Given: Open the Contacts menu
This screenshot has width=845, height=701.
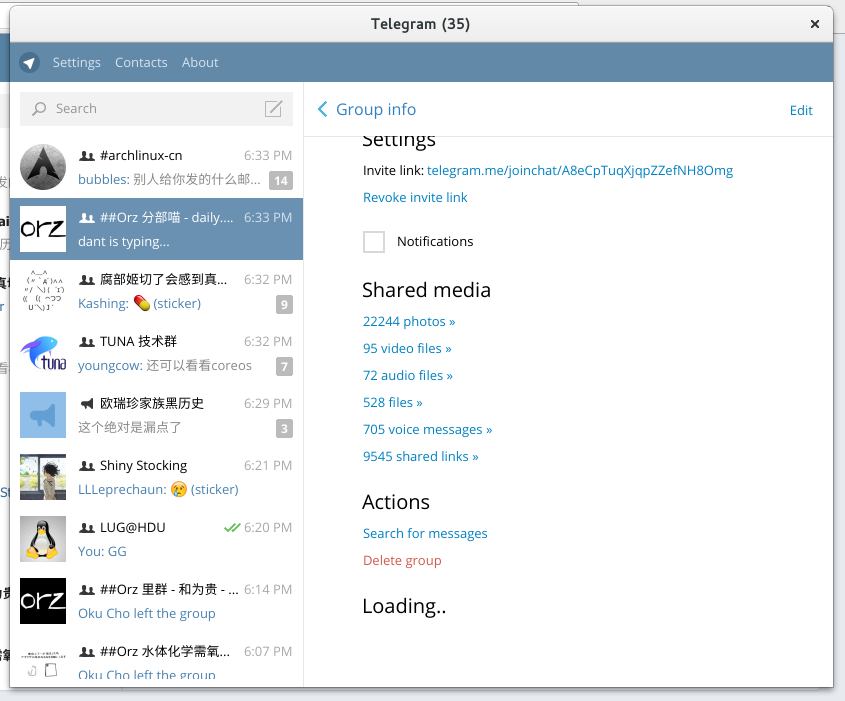Looking at the screenshot, I should 141,63.
